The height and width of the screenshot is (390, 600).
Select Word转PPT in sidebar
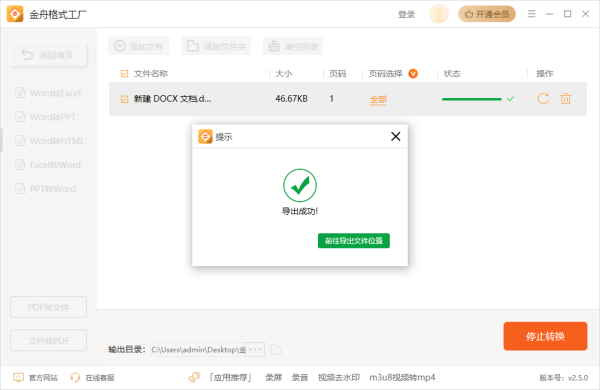[x=46, y=117]
